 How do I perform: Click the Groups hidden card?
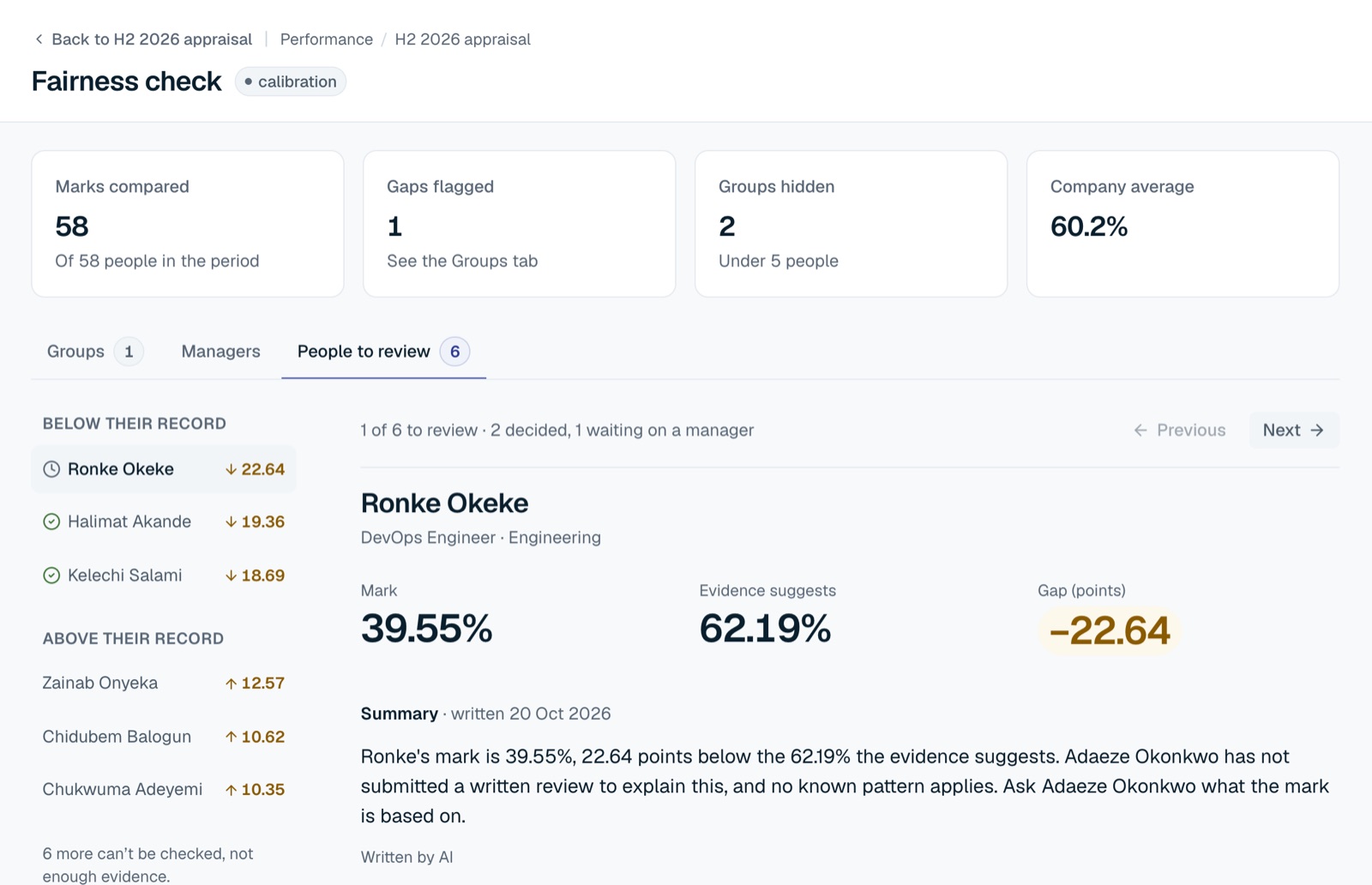(851, 224)
